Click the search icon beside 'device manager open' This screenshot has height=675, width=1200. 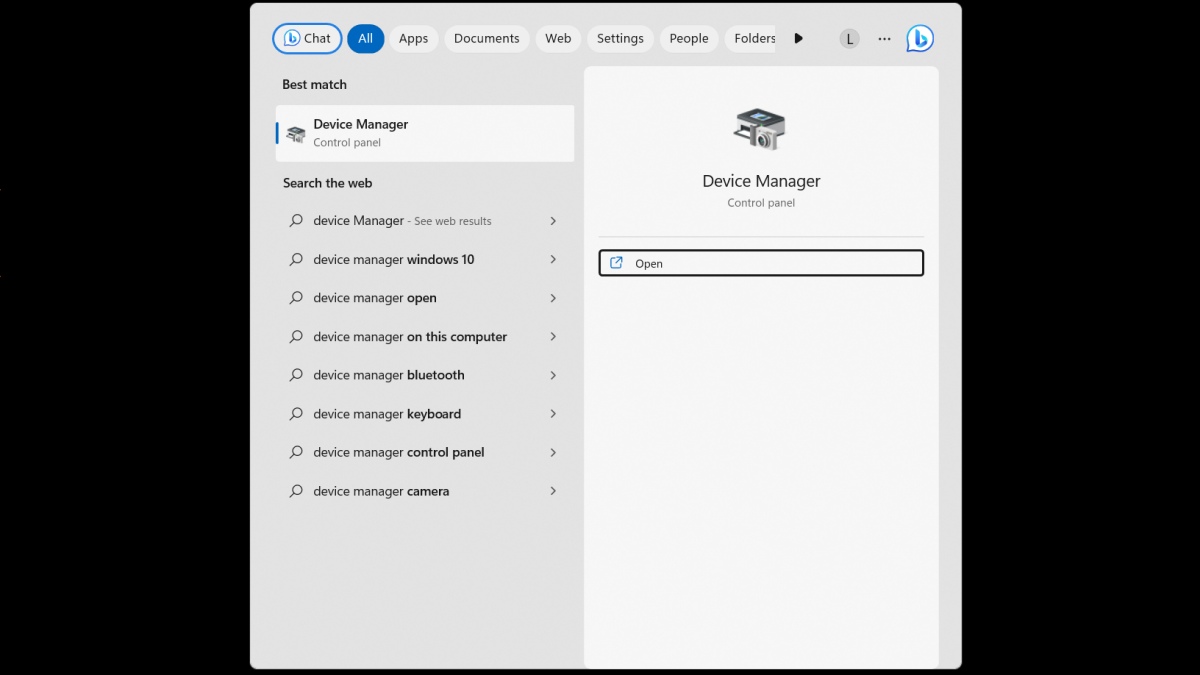pos(296,298)
